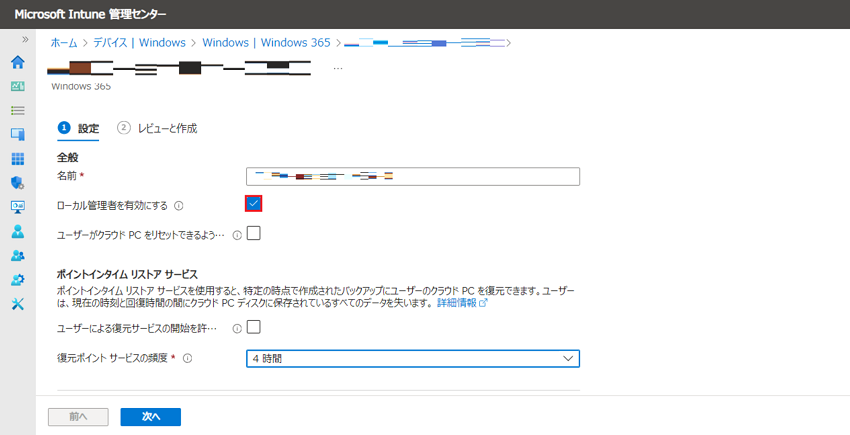Screen dimensions: 850x435
Task: Open Troubleshooting wrench icon in sidebar
Action: (x=17, y=303)
